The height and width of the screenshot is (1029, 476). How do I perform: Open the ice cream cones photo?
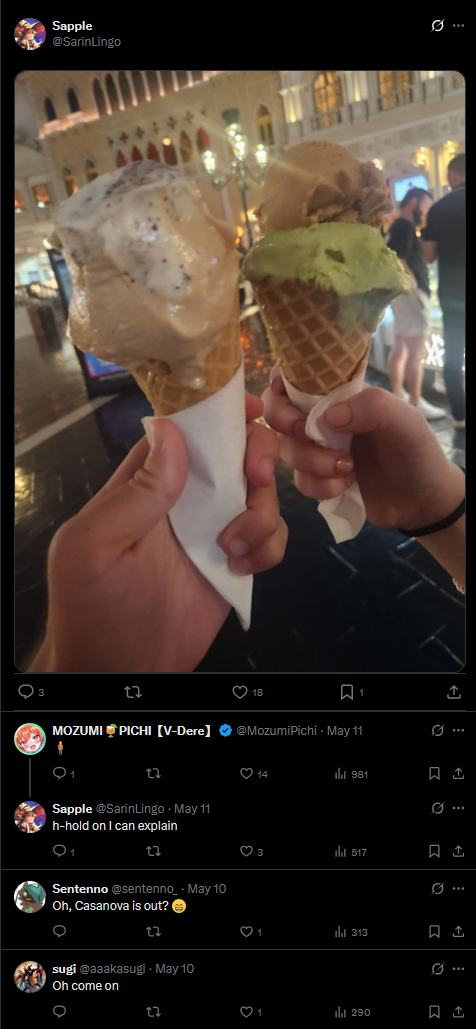coord(240,371)
